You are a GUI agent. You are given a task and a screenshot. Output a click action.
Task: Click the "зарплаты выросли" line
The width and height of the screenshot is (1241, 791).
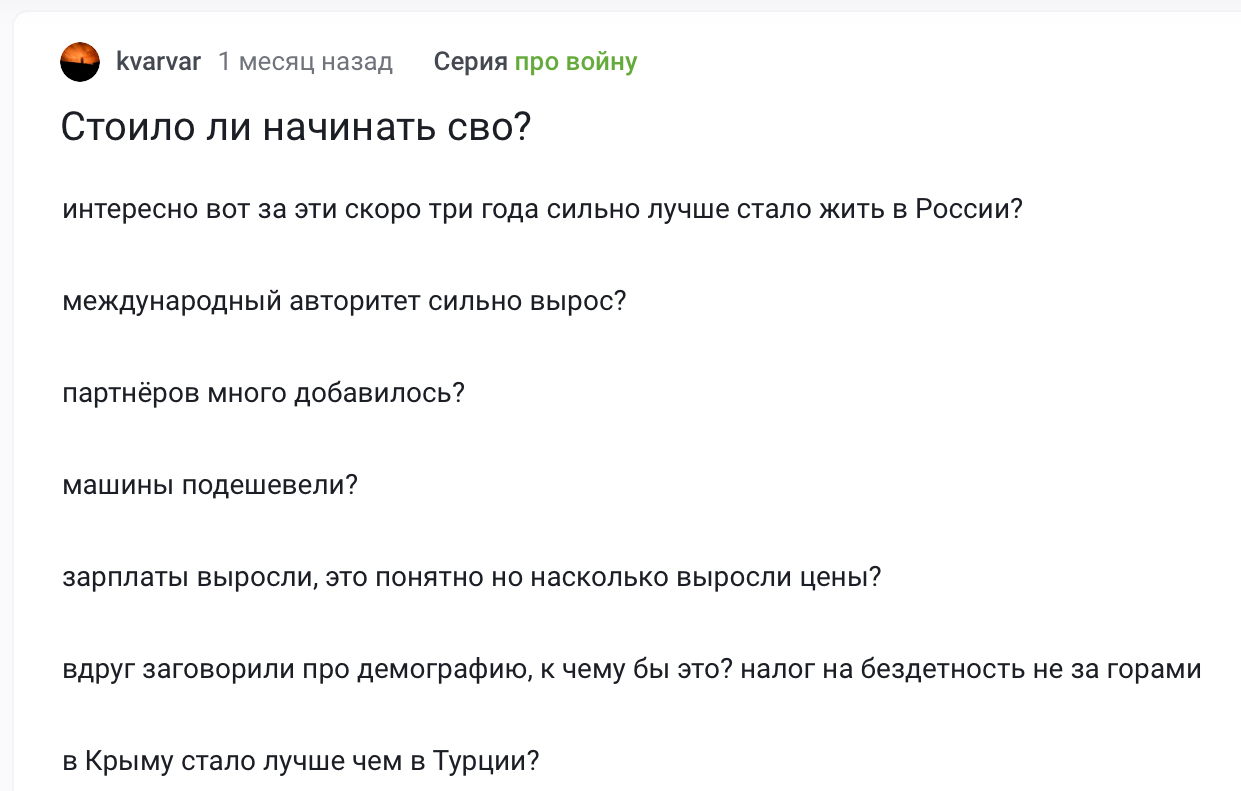(x=471, y=577)
